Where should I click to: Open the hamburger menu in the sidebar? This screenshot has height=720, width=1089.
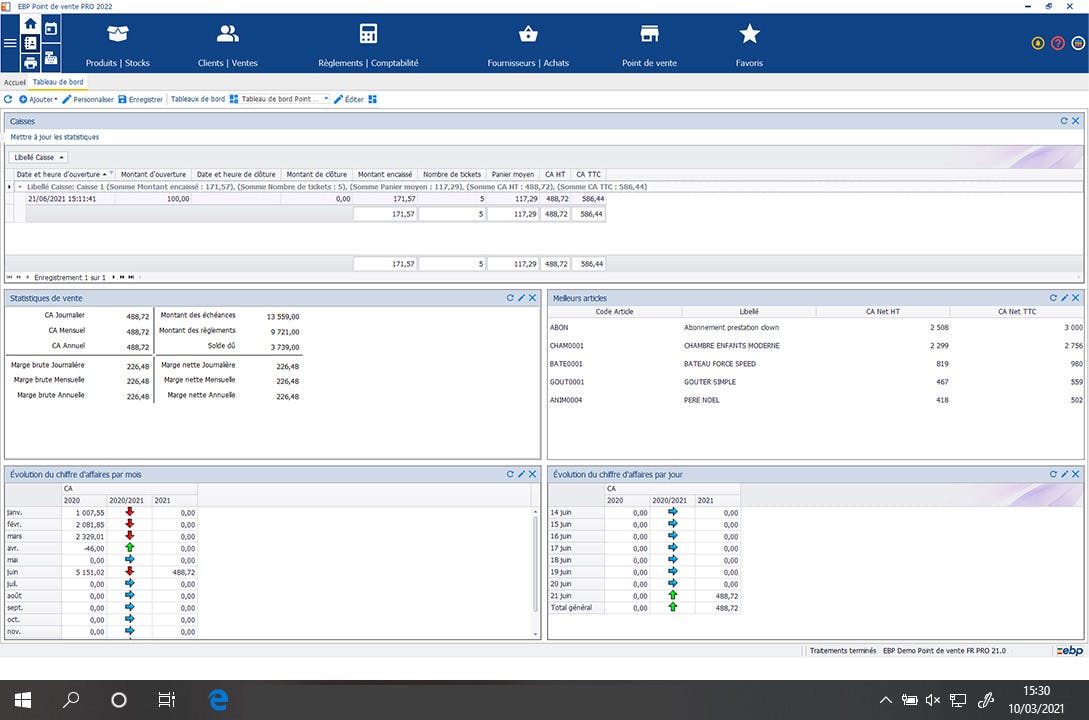pos(10,43)
